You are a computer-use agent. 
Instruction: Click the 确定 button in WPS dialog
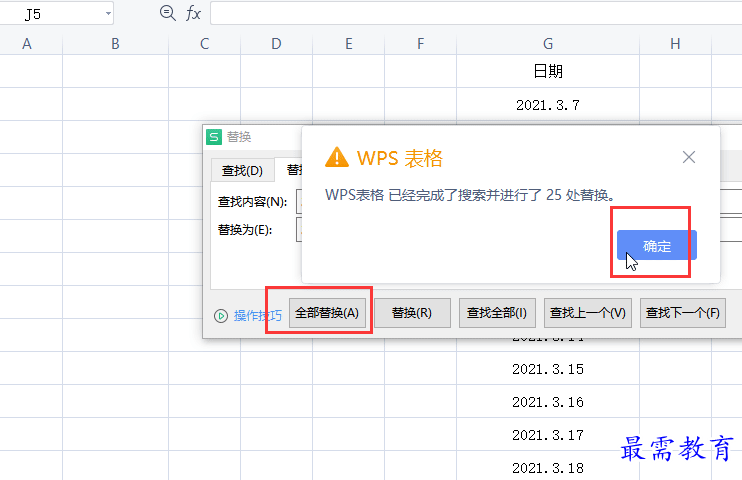pyautogui.click(x=656, y=245)
